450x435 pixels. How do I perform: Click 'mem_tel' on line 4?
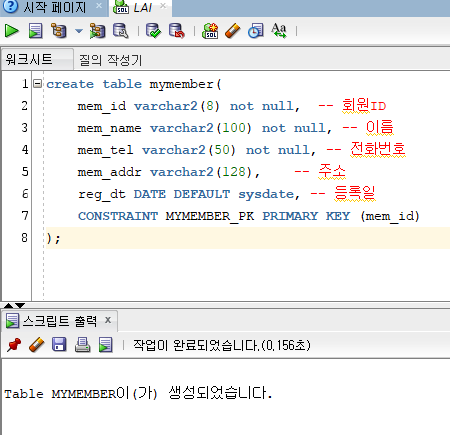[105, 151]
